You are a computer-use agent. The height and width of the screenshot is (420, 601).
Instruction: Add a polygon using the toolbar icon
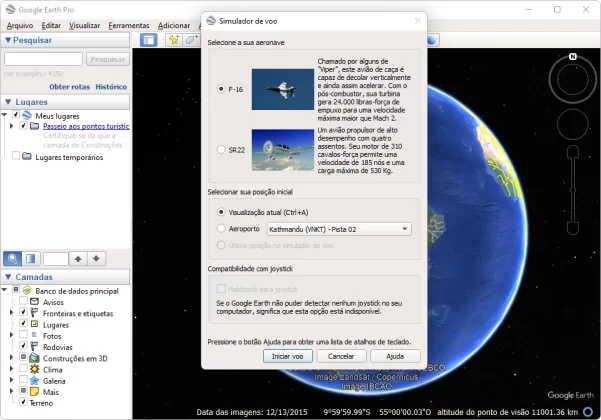point(191,40)
